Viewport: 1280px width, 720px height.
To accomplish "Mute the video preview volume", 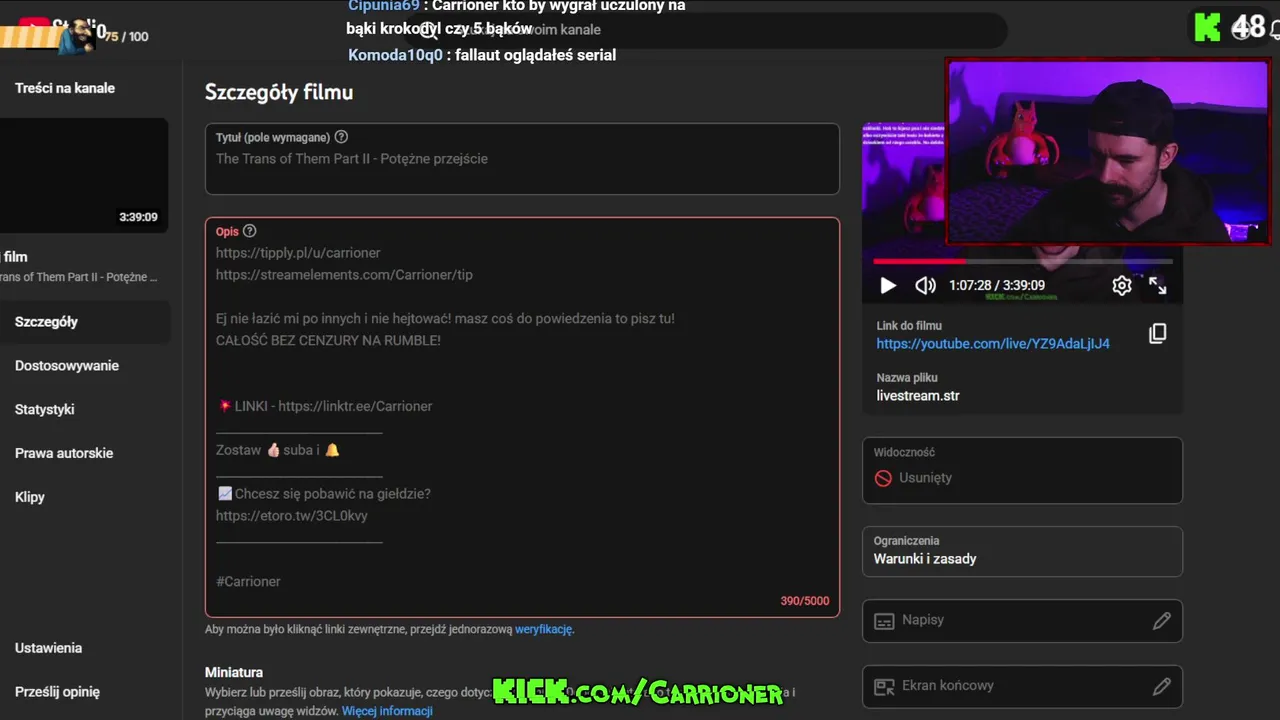I will coord(926,286).
